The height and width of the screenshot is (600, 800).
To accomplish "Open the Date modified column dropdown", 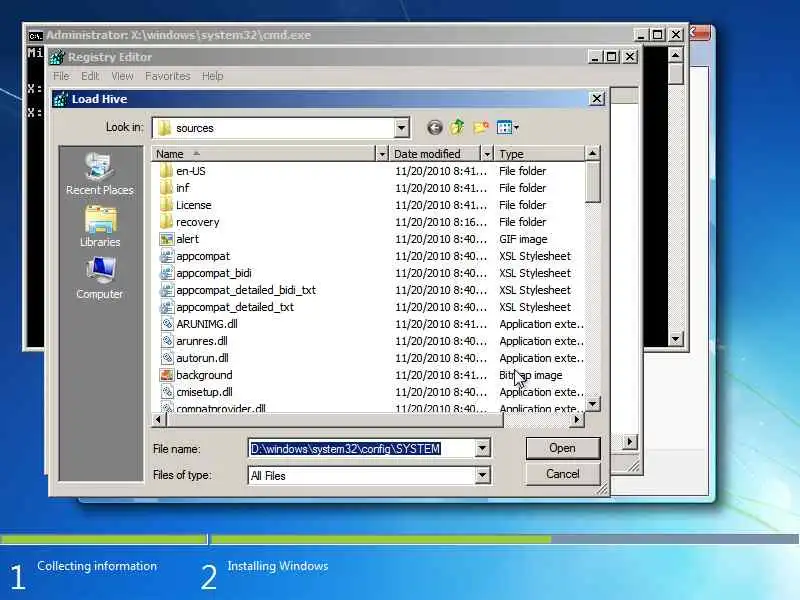I will click(487, 154).
